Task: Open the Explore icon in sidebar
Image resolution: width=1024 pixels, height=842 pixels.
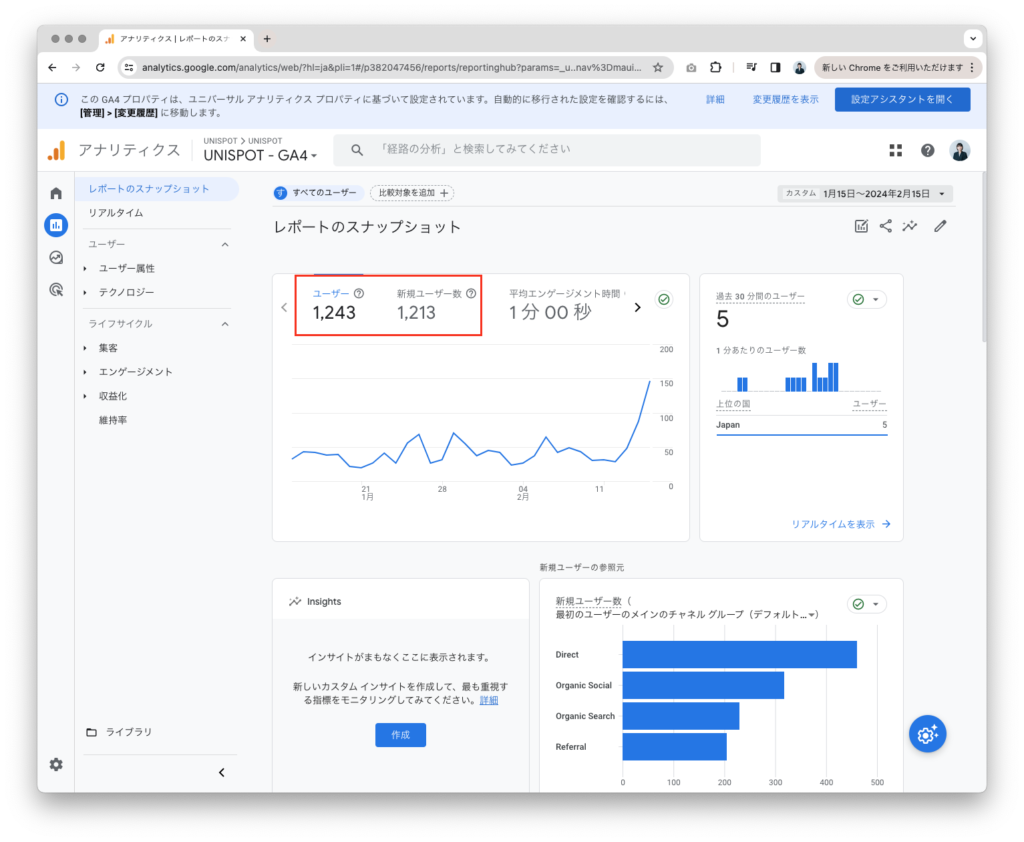Action: pos(56,257)
